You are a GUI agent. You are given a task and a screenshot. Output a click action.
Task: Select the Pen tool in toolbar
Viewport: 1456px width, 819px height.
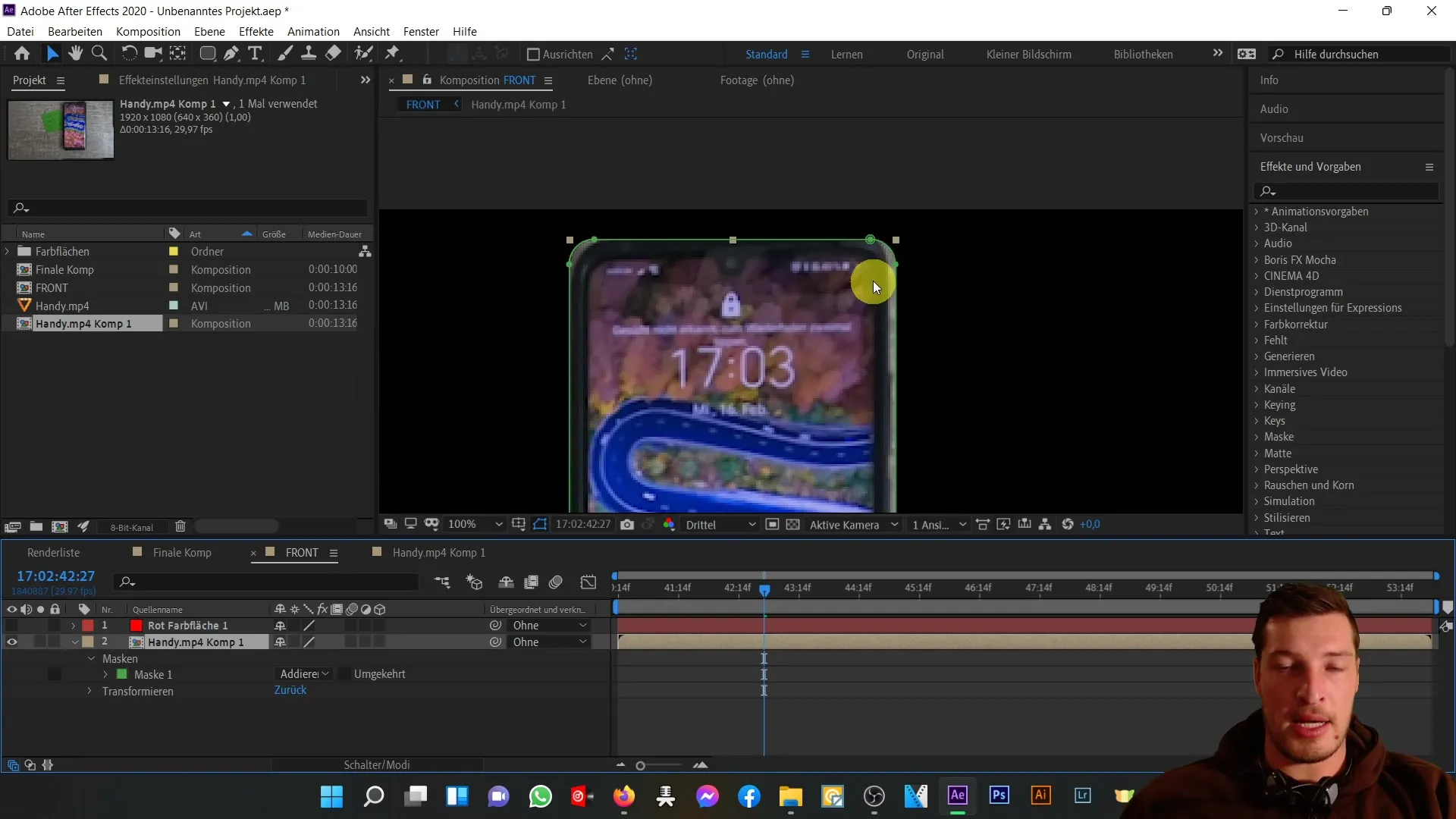230,54
